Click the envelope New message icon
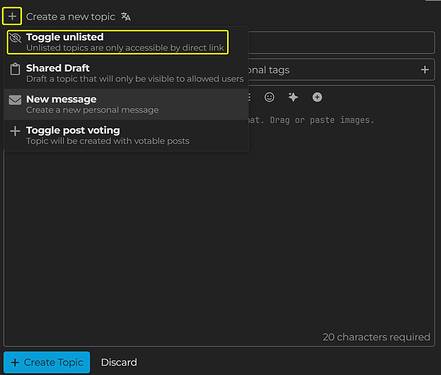The height and width of the screenshot is (375, 441). (15, 100)
